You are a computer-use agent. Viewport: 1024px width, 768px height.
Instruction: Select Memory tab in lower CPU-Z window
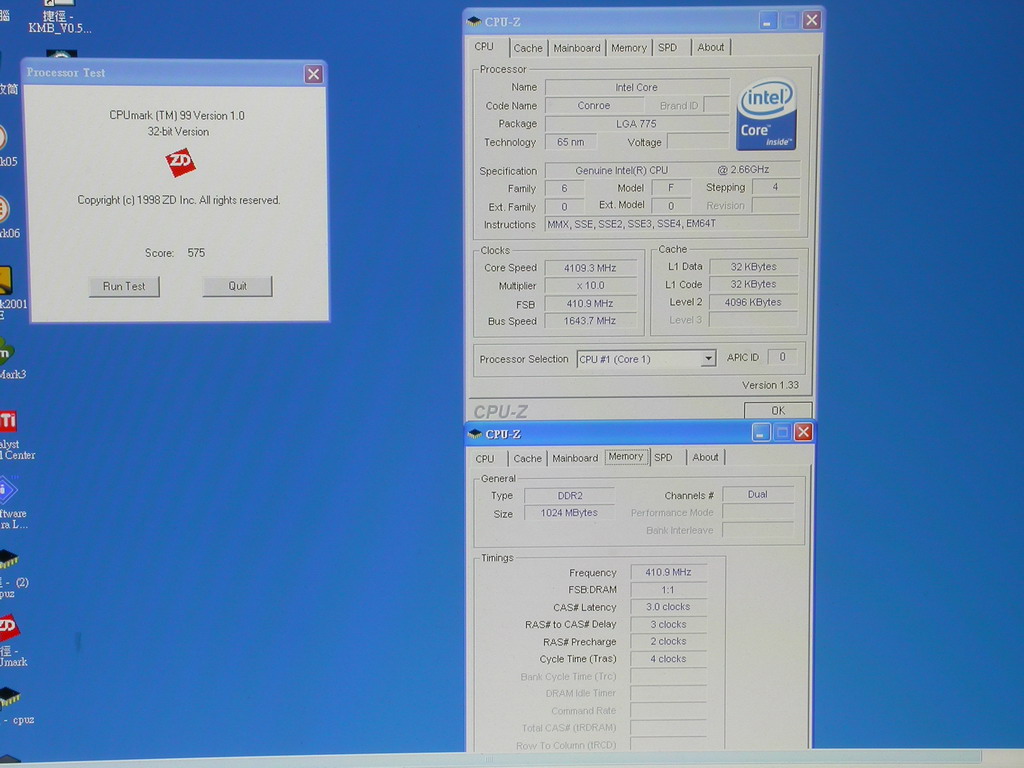coord(626,457)
